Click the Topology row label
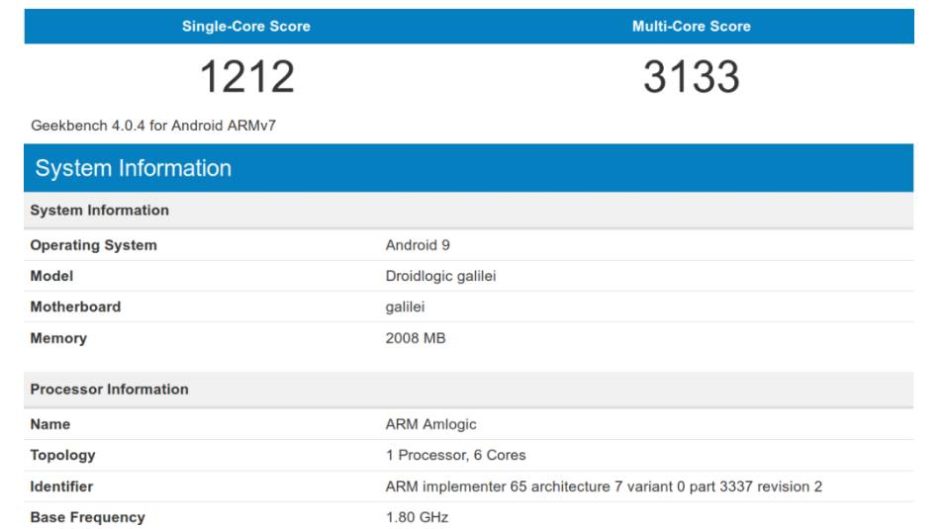 click(62, 455)
